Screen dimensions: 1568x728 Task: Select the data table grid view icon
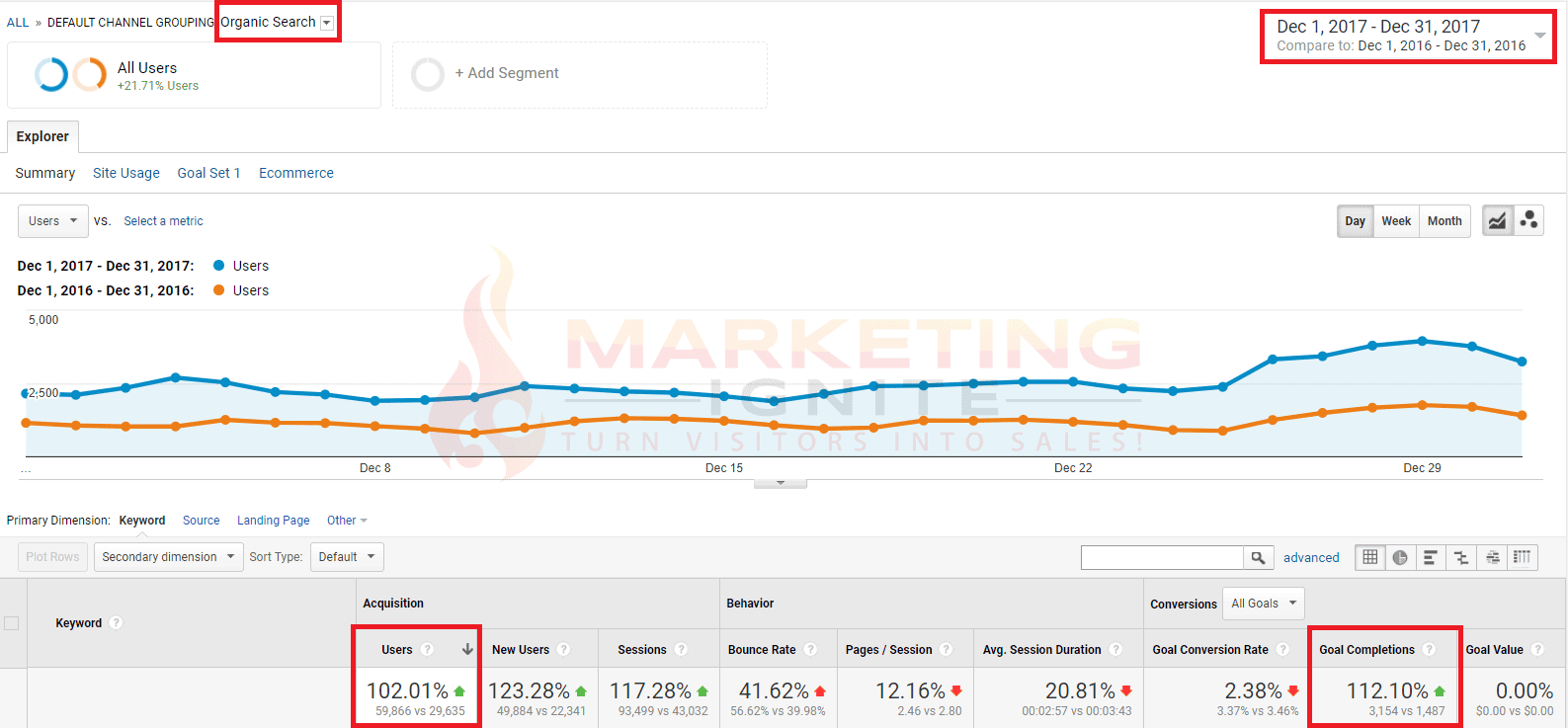pyautogui.click(x=1370, y=557)
